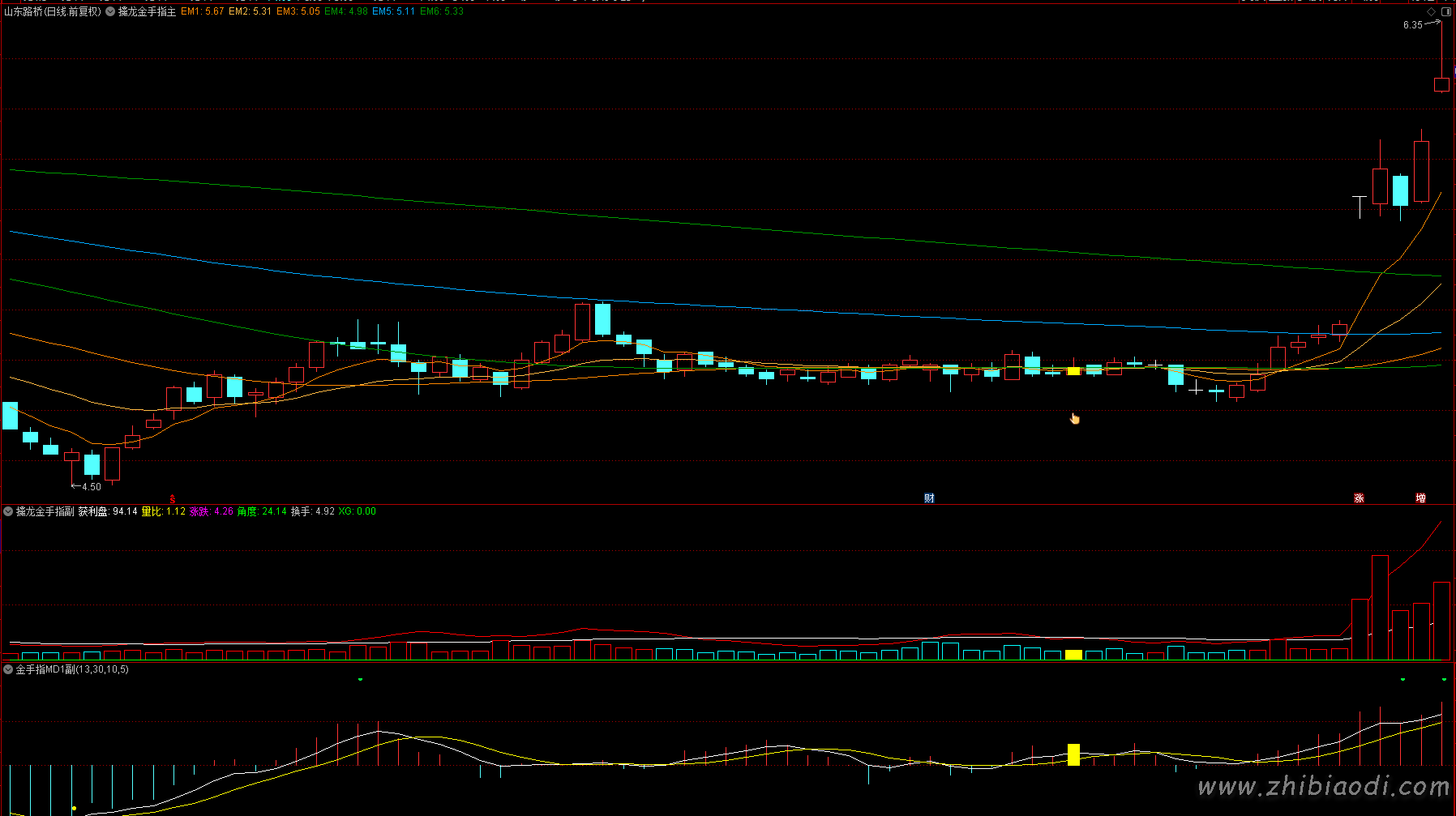
Task: Click the EM6: 5.33 value
Action: 442,11
